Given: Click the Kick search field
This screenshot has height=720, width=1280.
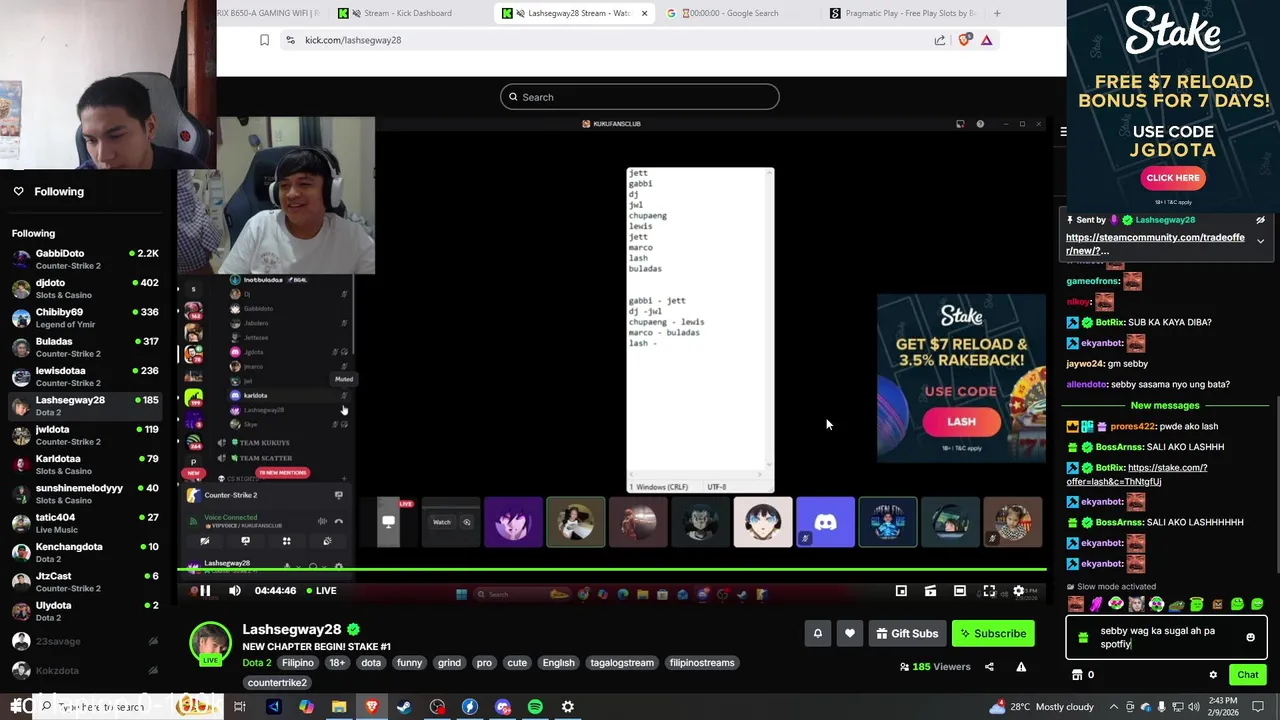Looking at the screenshot, I should coord(640,97).
